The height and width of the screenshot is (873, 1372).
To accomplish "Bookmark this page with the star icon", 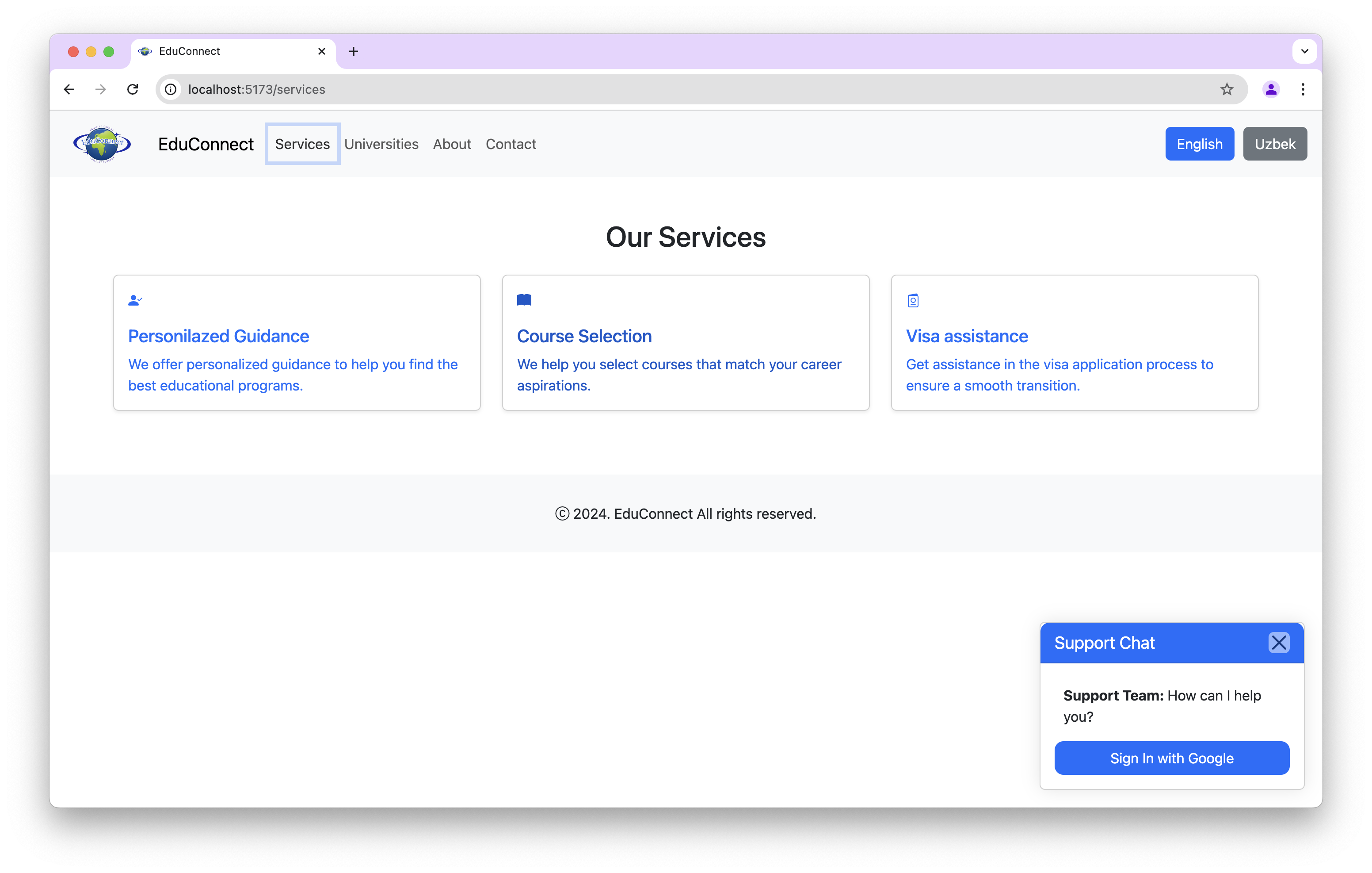I will 1227,89.
